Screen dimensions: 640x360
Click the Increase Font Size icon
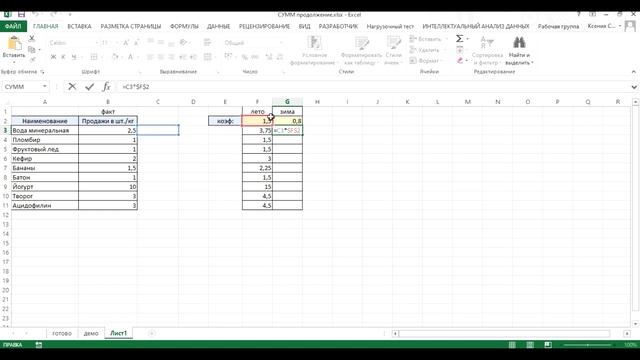(x=126, y=42)
